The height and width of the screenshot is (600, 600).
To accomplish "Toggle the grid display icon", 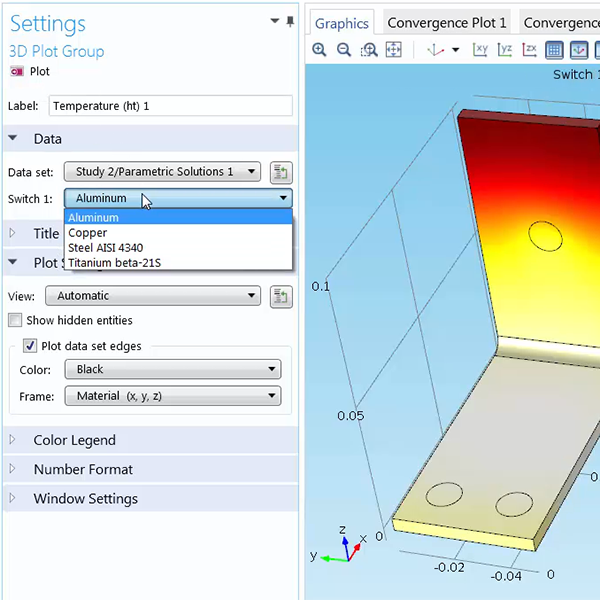I will (555, 50).
